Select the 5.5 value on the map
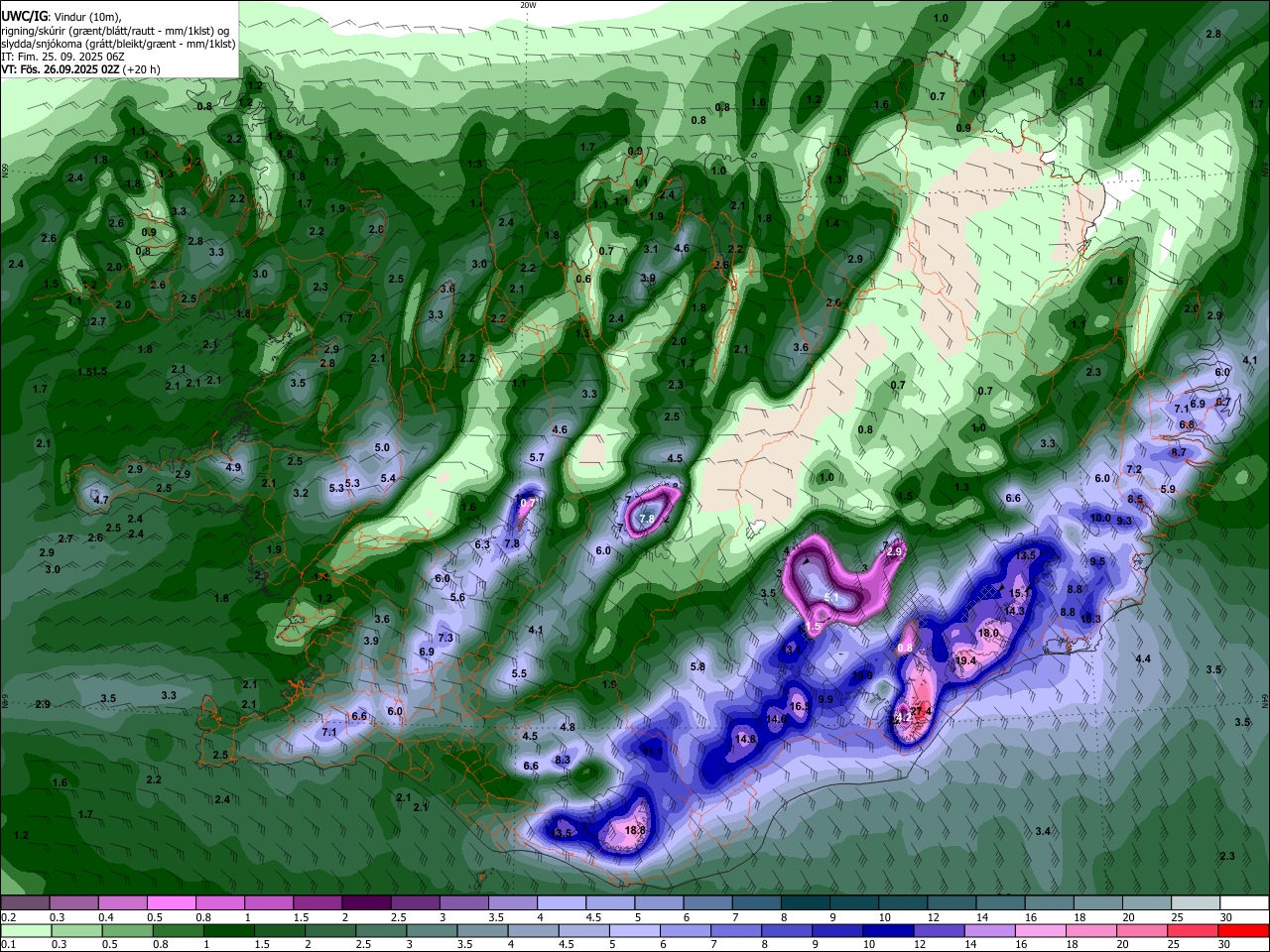This screenshot has width=1270, height=952. (x=519, y=673)
